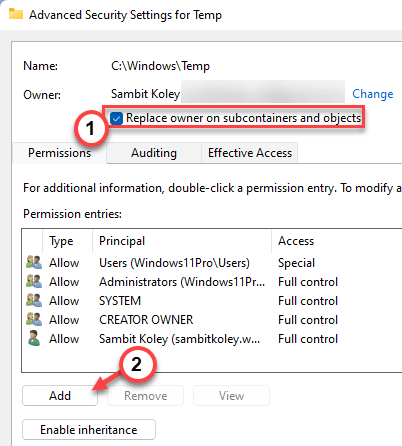This screenshot has height=446, width=402.
Task: Open the Effective Access tab
Action: (250, 153)
